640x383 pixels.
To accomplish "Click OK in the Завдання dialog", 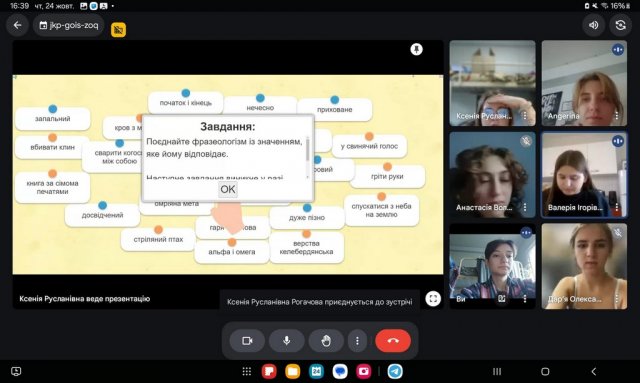I will [228, 189].
